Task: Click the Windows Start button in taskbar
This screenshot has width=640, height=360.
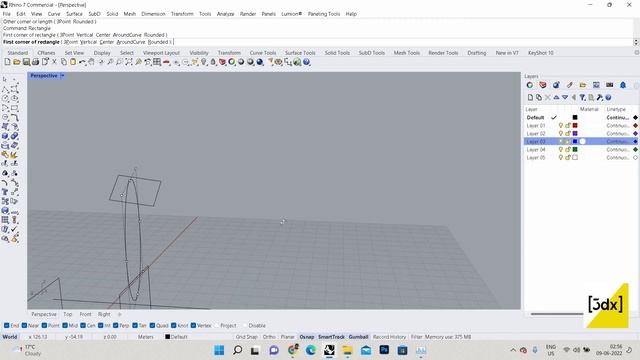Action: click(x=219, y=350)
